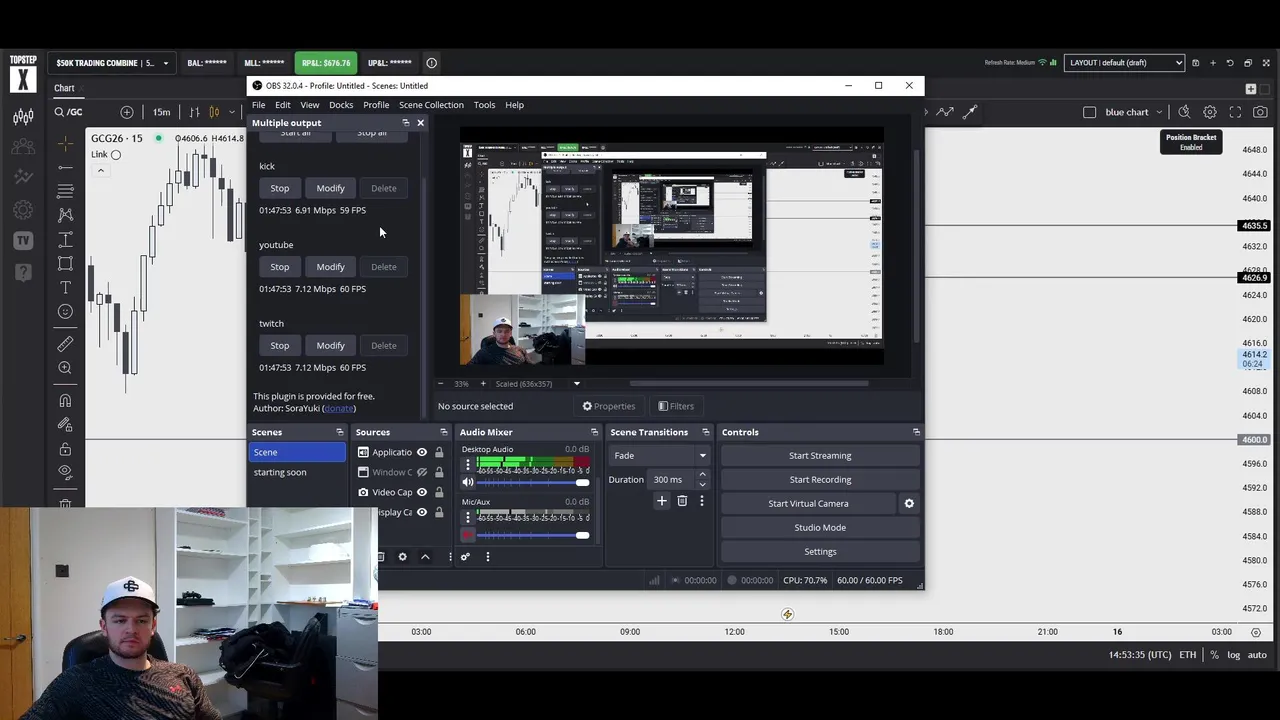Enter chart fullscreen mode icon
This screenshot has width=1280, height=720.
pos(1235,112)
